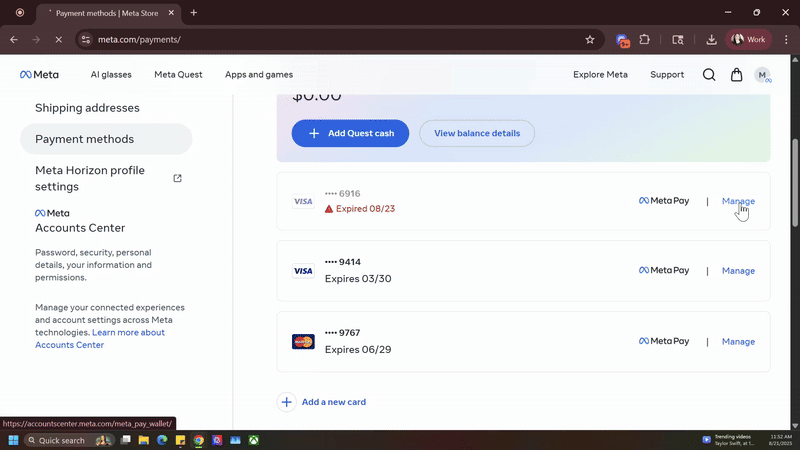This screenshot has height=450, width=800.
Task: Click the Add Quest cash button
Action: [x=350, y=133]
